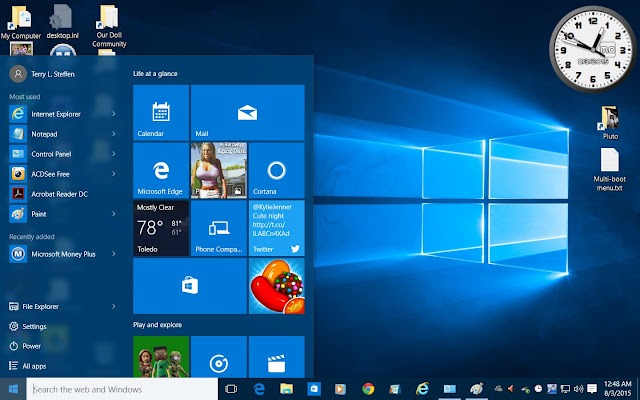Expand Control Panel jump list arrow
The image size is (640, 400).
tap(114, 154)
